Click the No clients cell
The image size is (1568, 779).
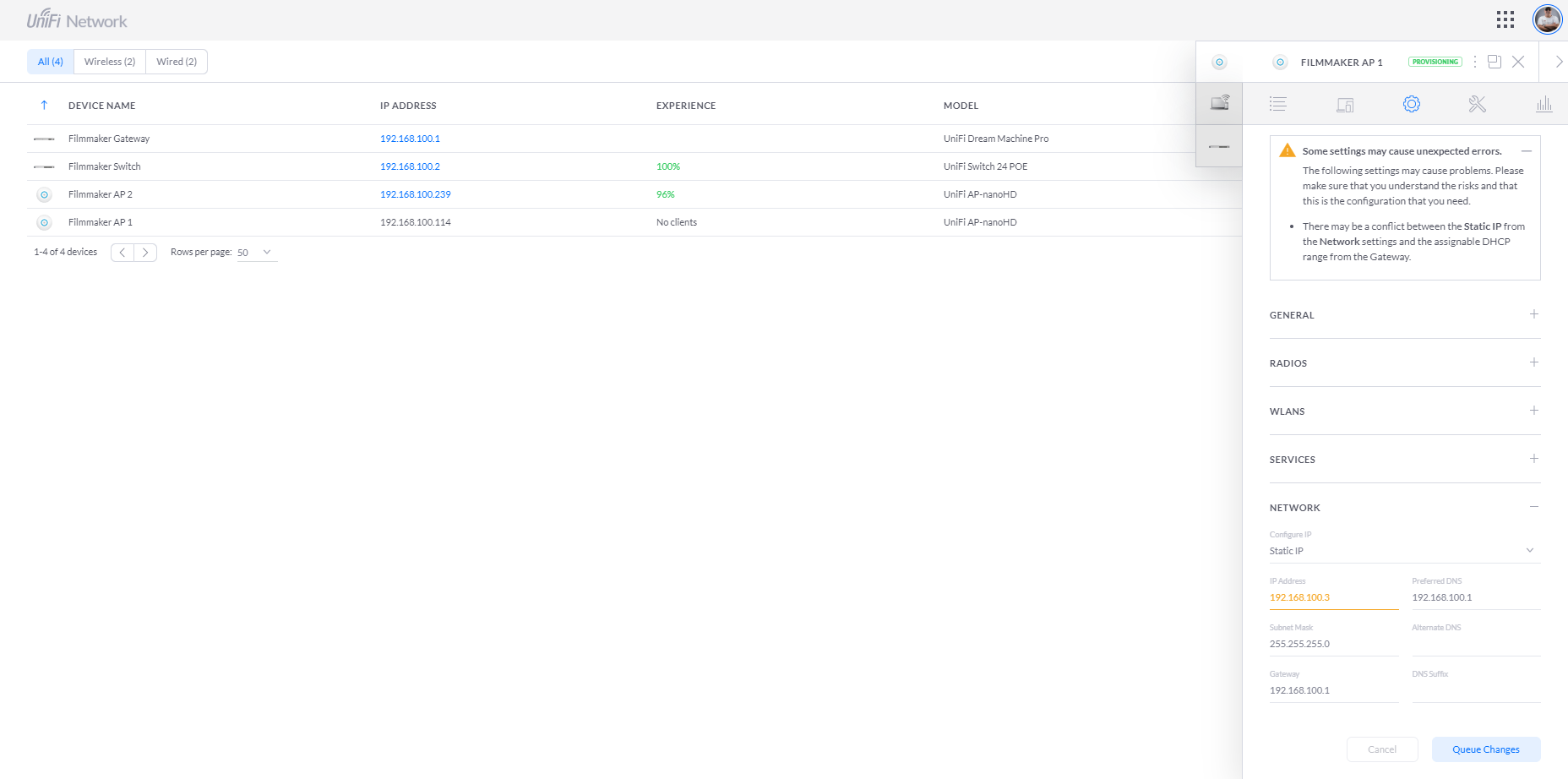tap(677, 222)
